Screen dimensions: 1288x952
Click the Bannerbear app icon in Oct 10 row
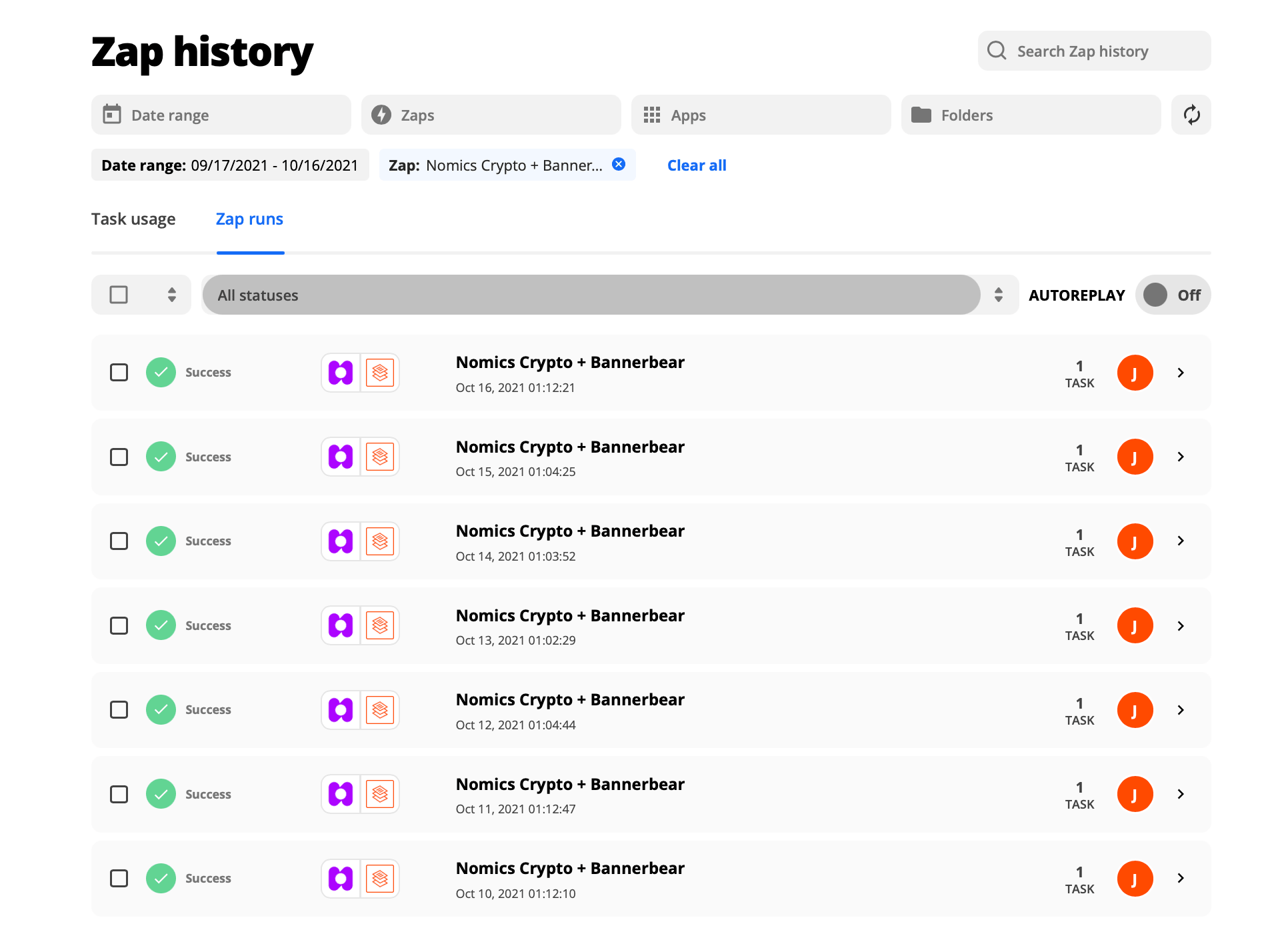click(x=380, y=879)
